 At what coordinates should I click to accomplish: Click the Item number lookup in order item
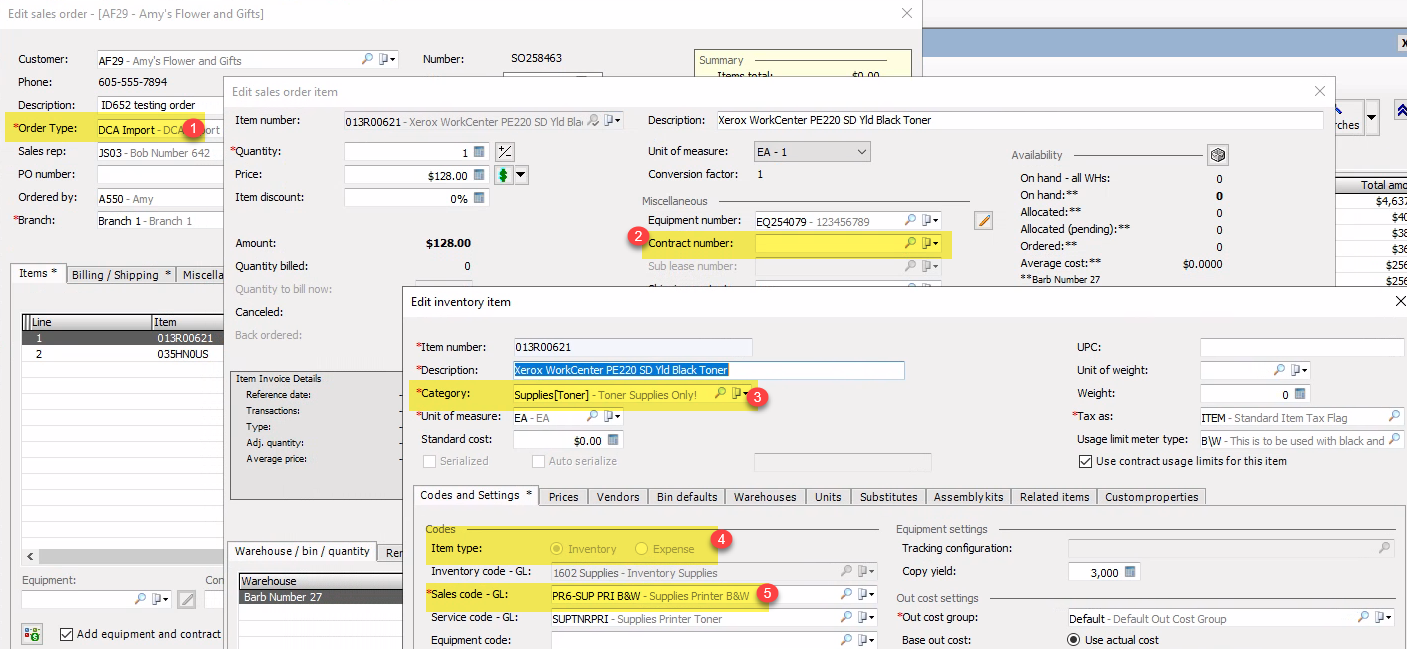(593, 120)
